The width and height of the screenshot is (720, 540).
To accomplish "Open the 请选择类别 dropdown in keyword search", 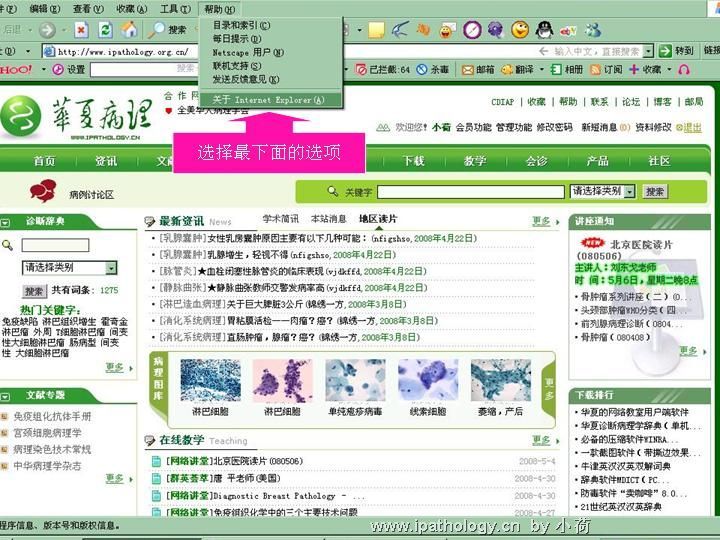I will point(630,191).
